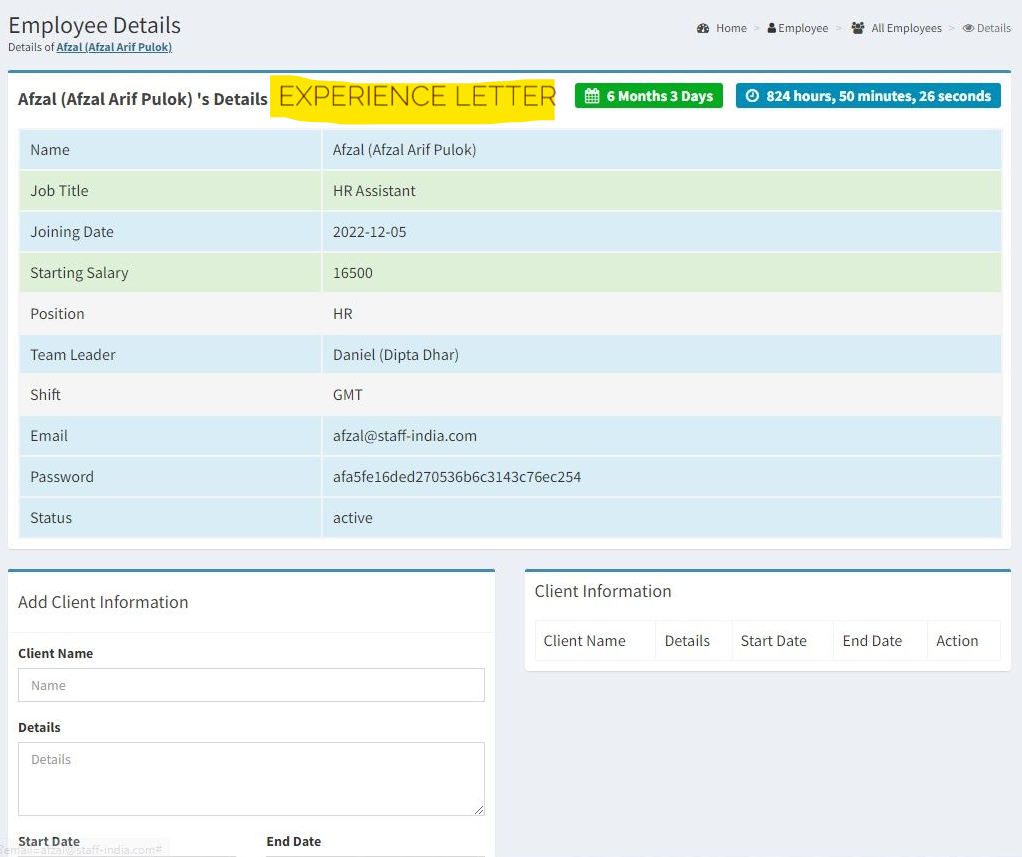Screen dimensions: 1022x857
Task: Click the Client Name column header in table
Action: tap(584, 641)
